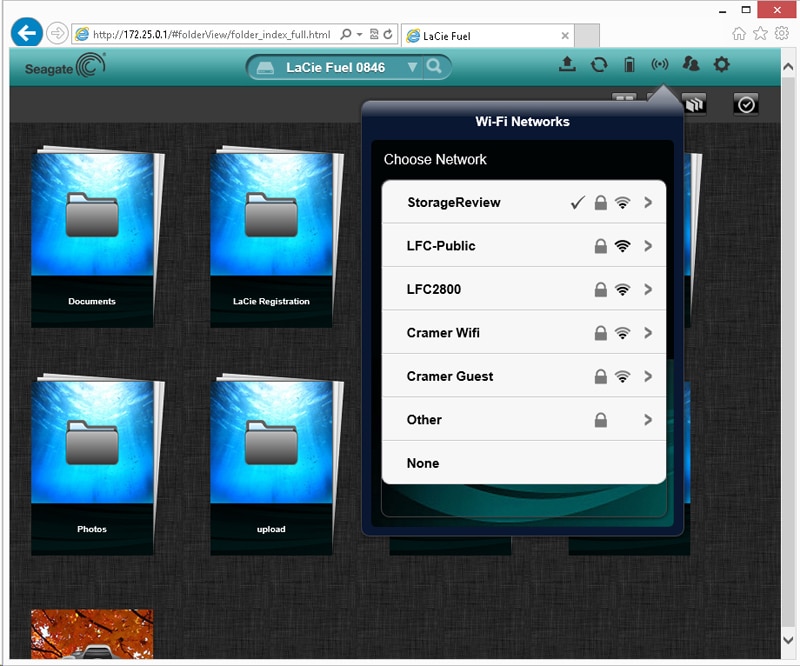This screenshot has height=666, width=800.
Task: Open the Seagate settings gear icon
Action: click(721, 64)
